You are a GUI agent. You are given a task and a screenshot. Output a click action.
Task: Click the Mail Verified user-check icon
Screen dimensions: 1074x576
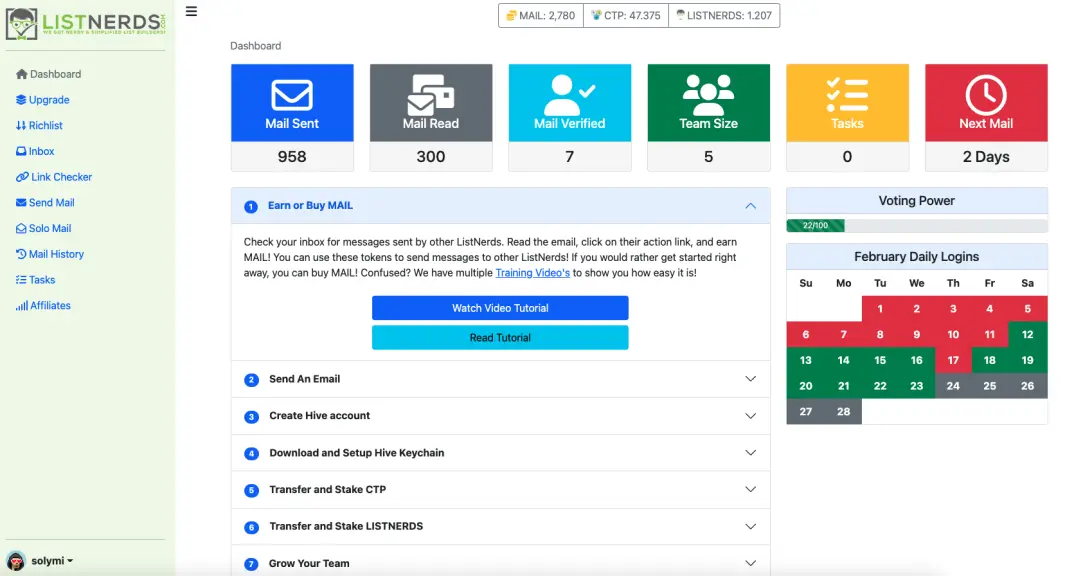[569, 95]
